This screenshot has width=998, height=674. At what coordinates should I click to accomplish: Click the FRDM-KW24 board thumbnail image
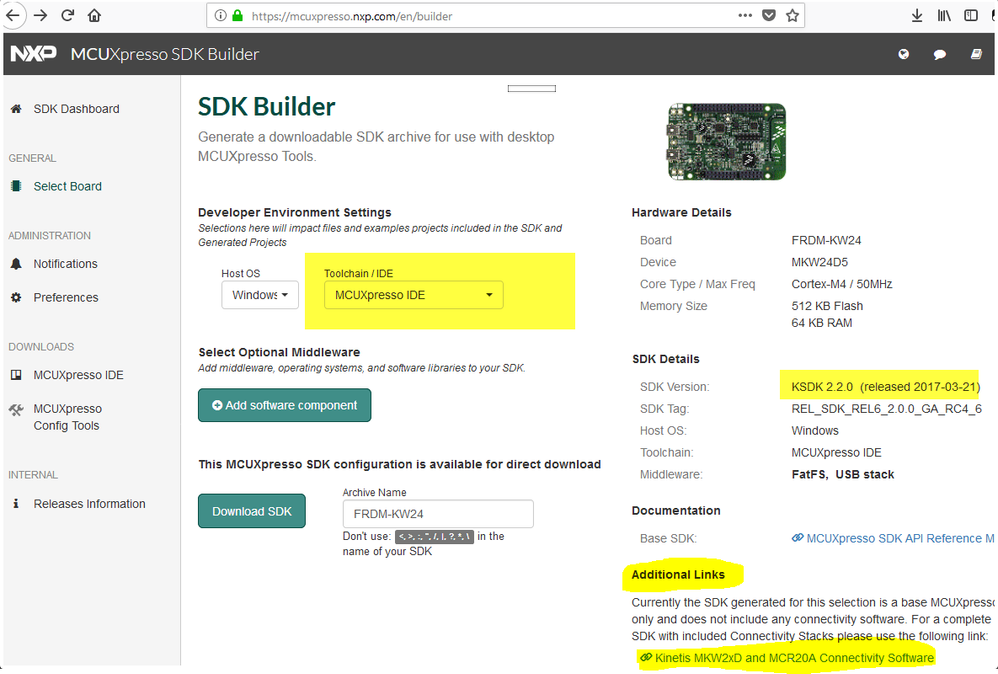(727, 141)
